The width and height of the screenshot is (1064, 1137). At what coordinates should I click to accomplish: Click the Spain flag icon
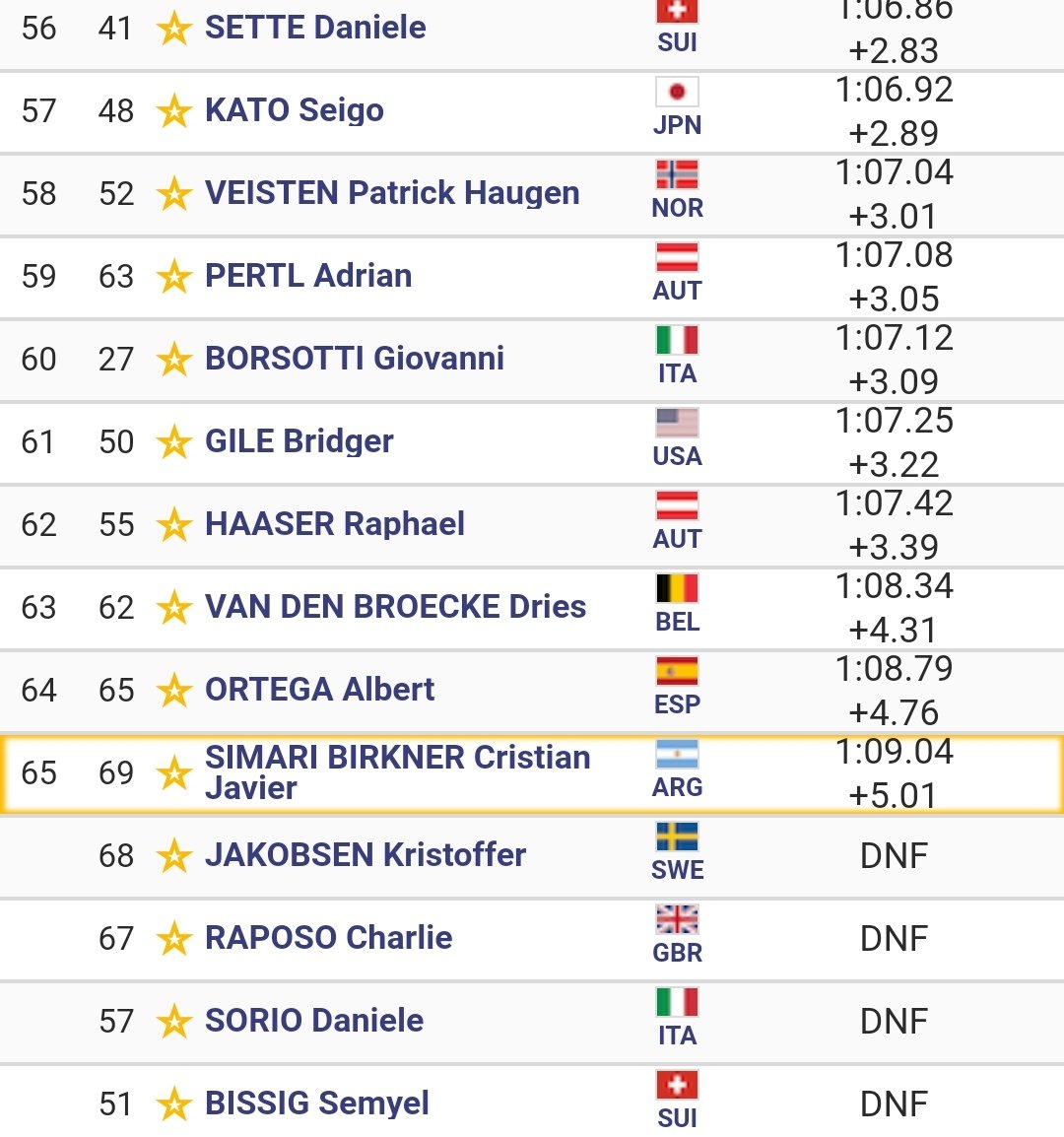[x=677, y=671]
